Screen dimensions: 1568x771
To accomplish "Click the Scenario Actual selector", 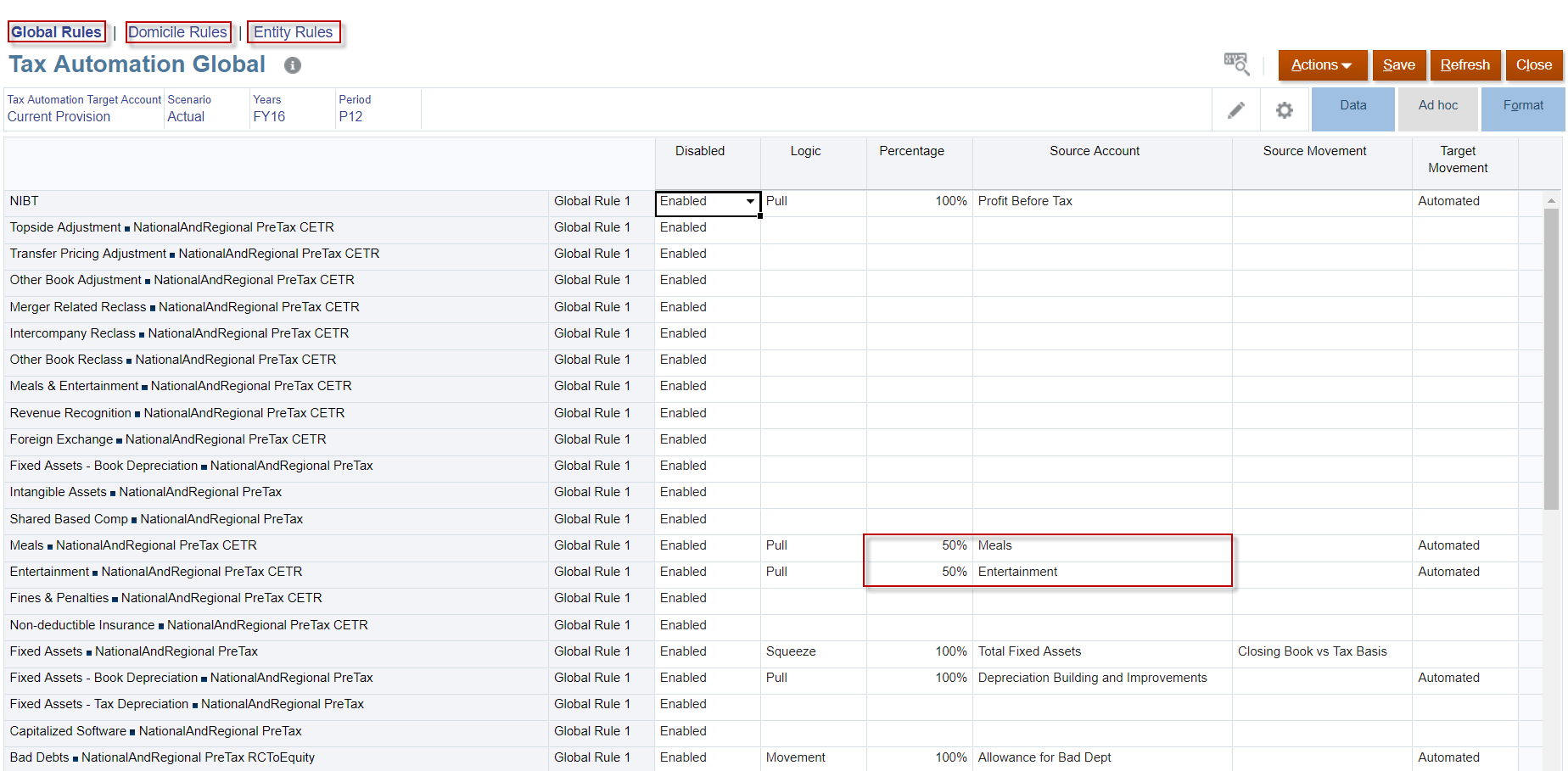I will (186, 117).
